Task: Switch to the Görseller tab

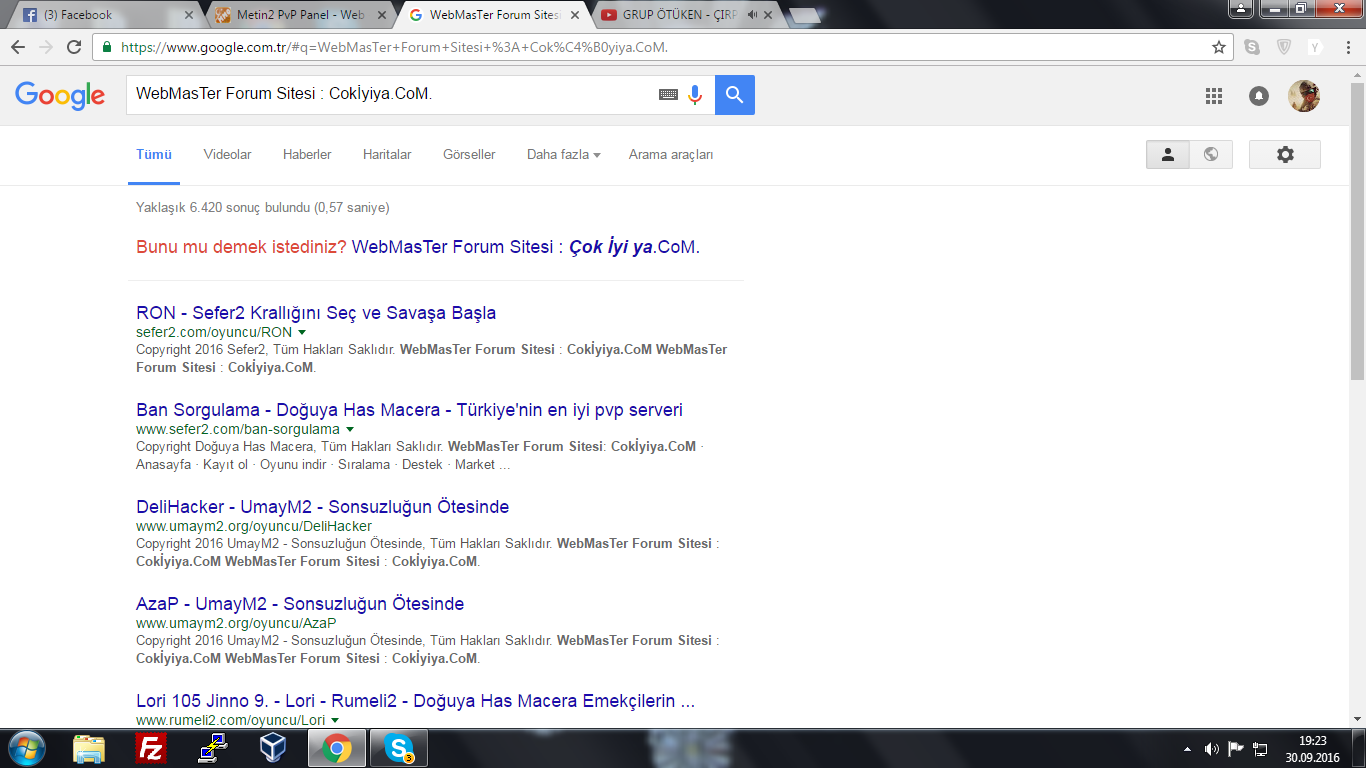Action: [x=469, y=155]
